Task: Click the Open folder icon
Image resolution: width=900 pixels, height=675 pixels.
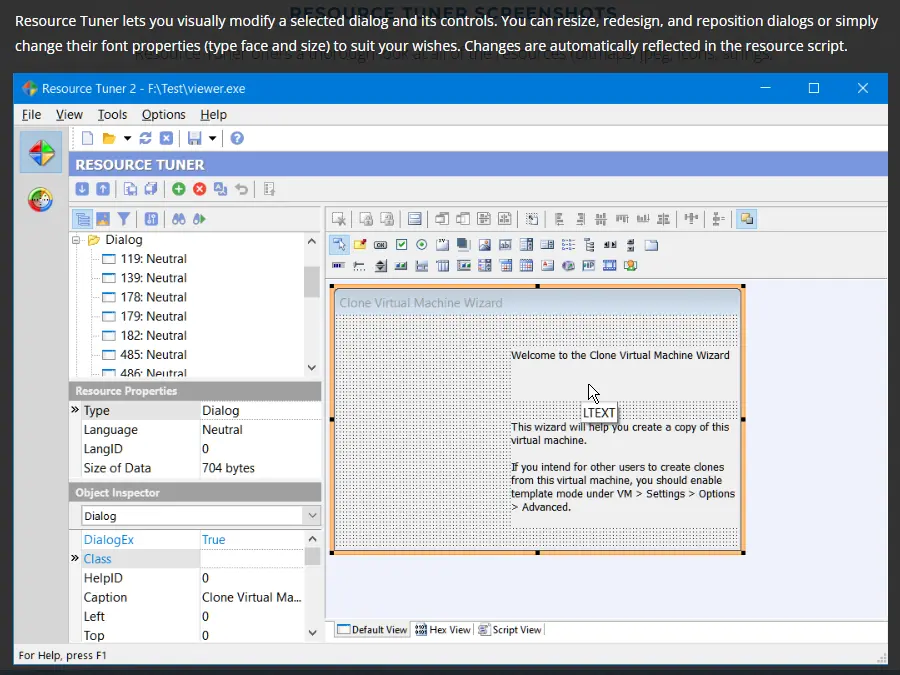Action: coord(108,138)
